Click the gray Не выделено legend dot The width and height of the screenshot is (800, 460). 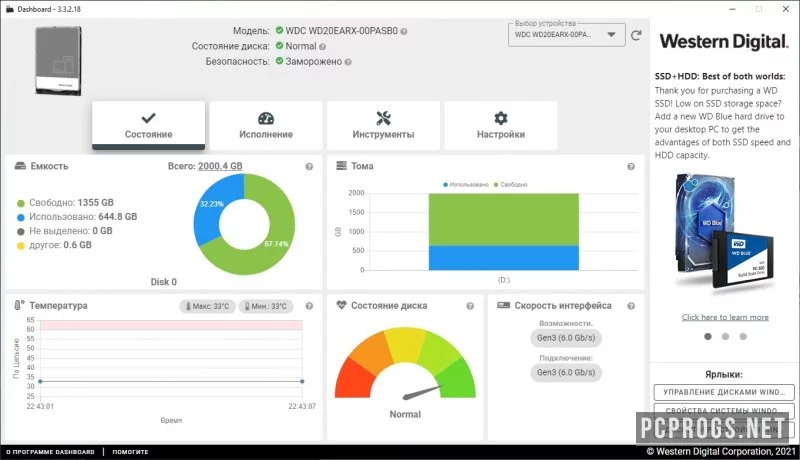coord(21,232)
